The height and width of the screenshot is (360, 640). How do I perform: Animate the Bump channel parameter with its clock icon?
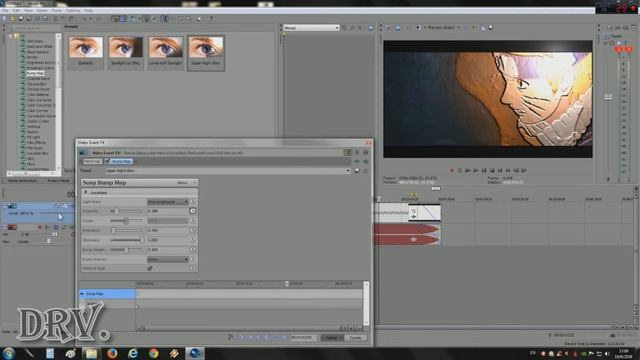pyautogui.click(x=193, y=259)
